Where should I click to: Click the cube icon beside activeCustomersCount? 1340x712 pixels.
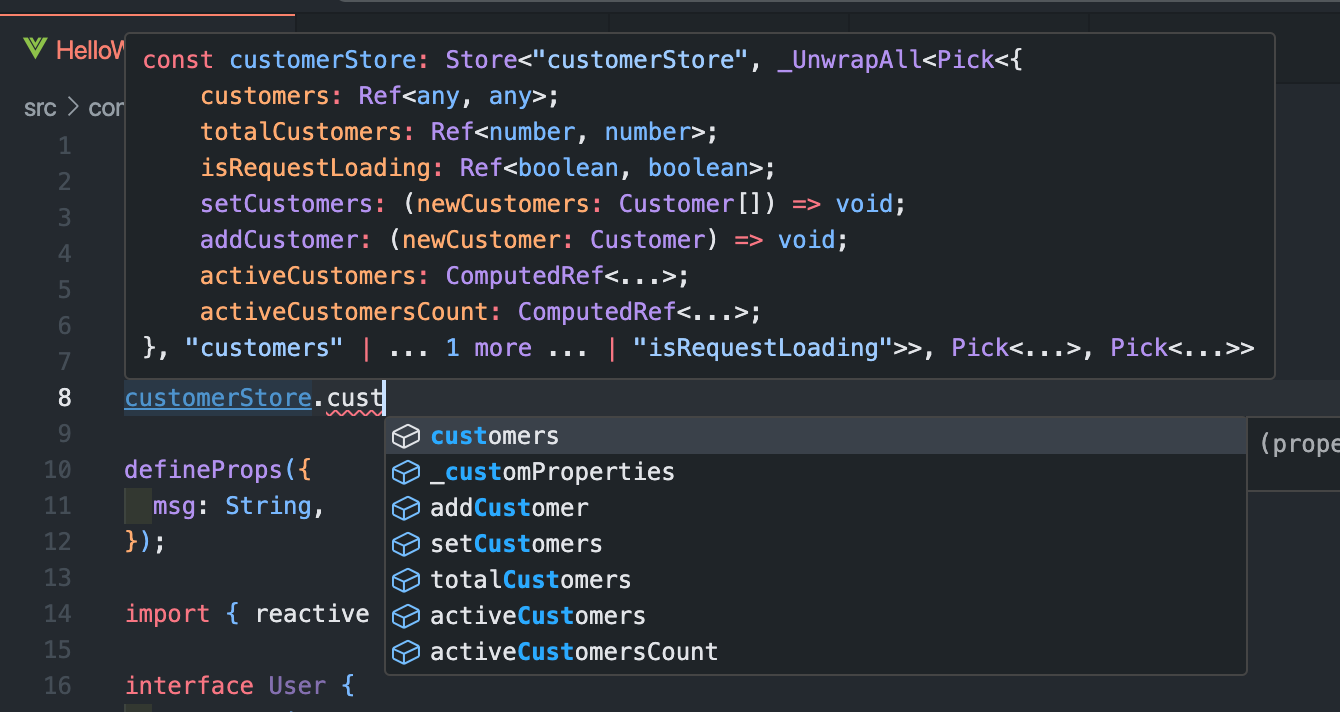tap(406, 651)
